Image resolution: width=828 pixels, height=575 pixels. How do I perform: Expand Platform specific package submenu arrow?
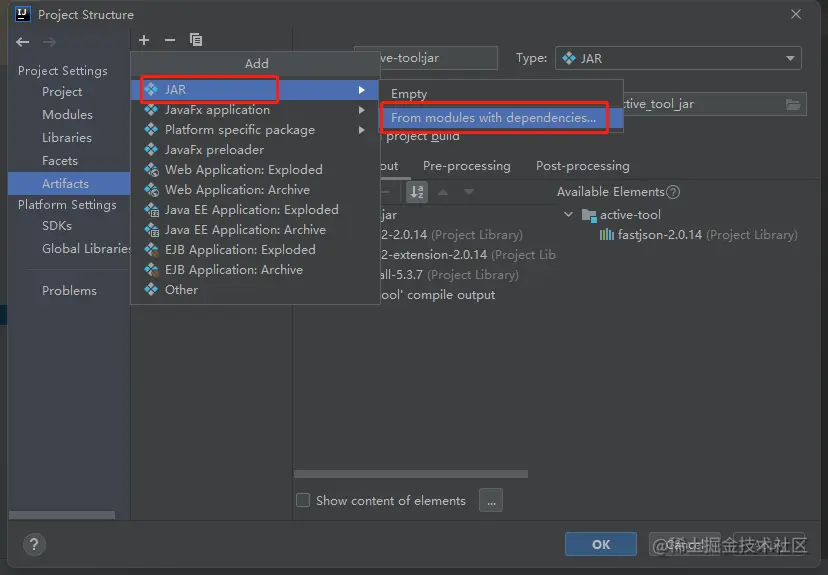pos(362,130)
